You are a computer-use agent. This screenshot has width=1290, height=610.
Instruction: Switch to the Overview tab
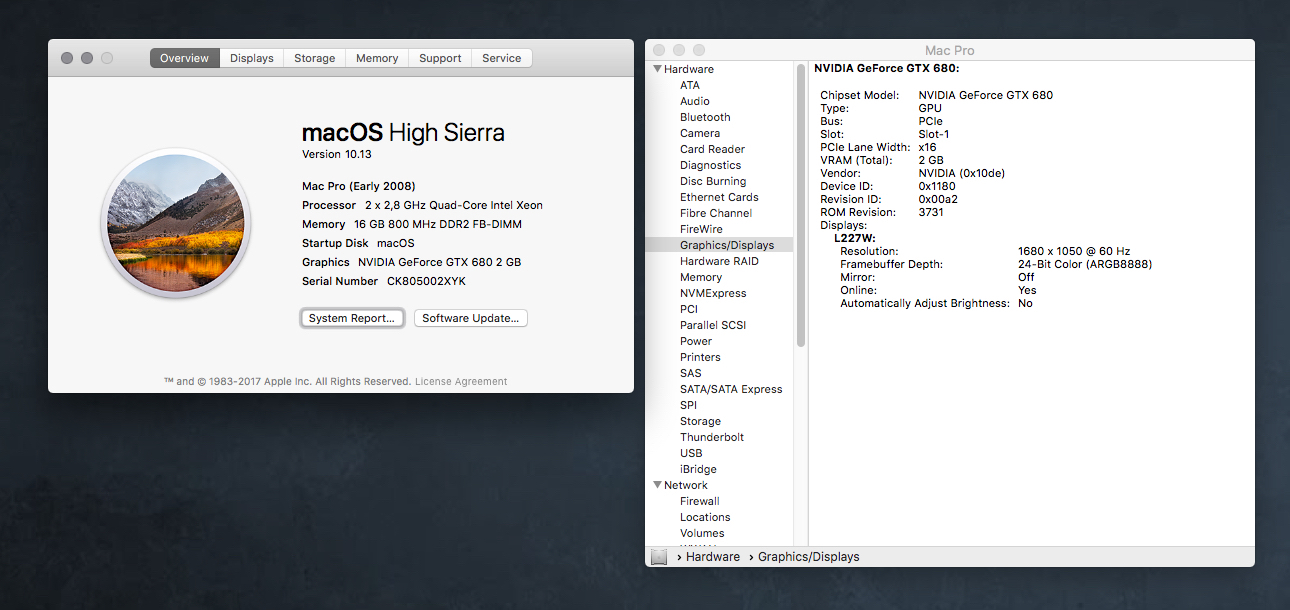pos(185,58)
